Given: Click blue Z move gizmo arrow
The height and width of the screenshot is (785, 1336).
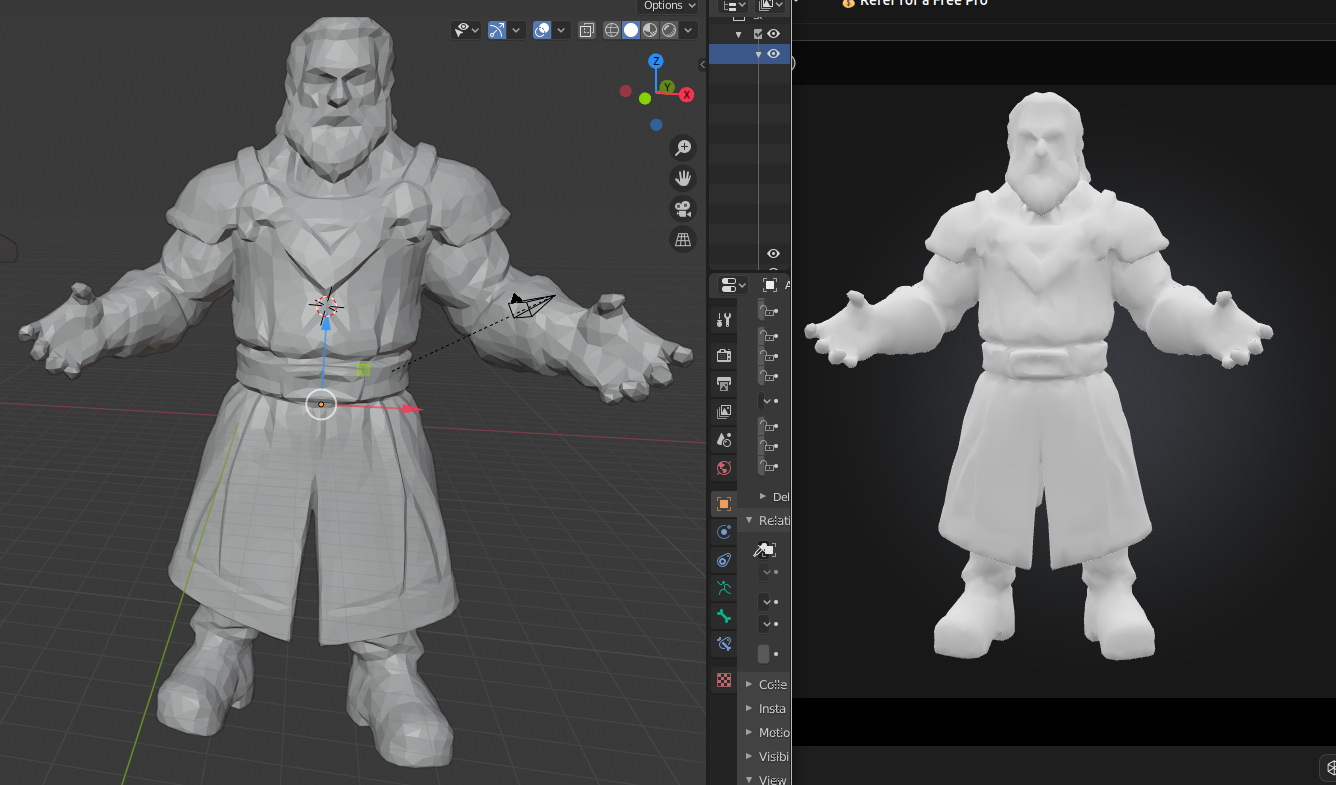Looking at the screenshot, I should pos(325,323).
